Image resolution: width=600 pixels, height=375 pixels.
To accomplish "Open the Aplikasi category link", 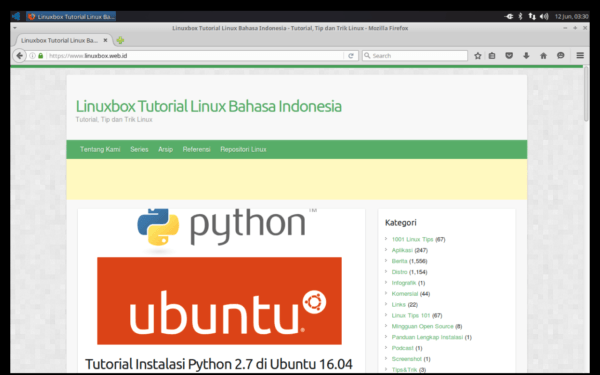I will coord(402,250).
